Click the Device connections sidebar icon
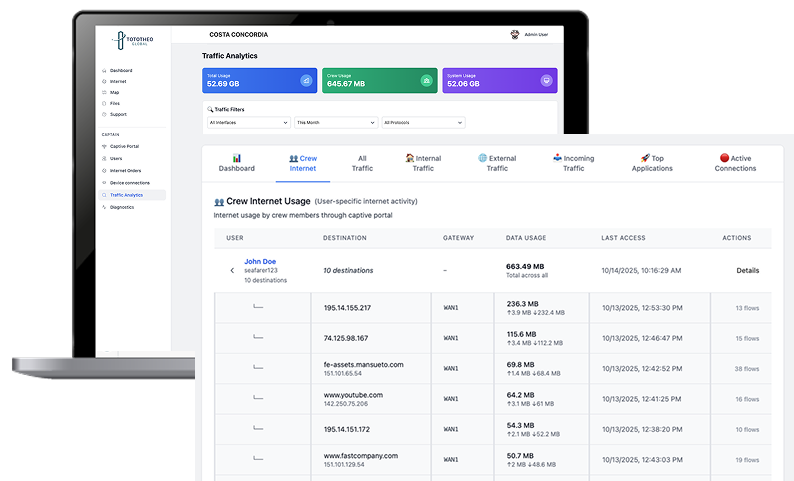The image size is (794, 481). [104, 183]
